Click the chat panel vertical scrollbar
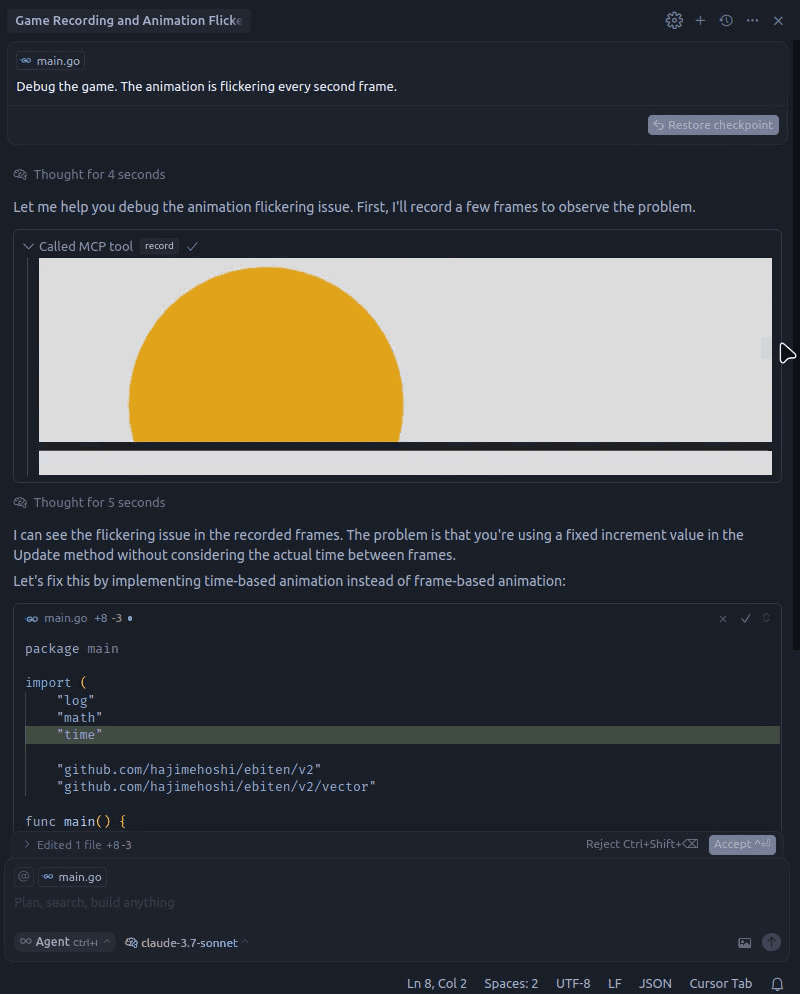Image resolution: width=800 pixels, height=994 pixels. point(796,345)
